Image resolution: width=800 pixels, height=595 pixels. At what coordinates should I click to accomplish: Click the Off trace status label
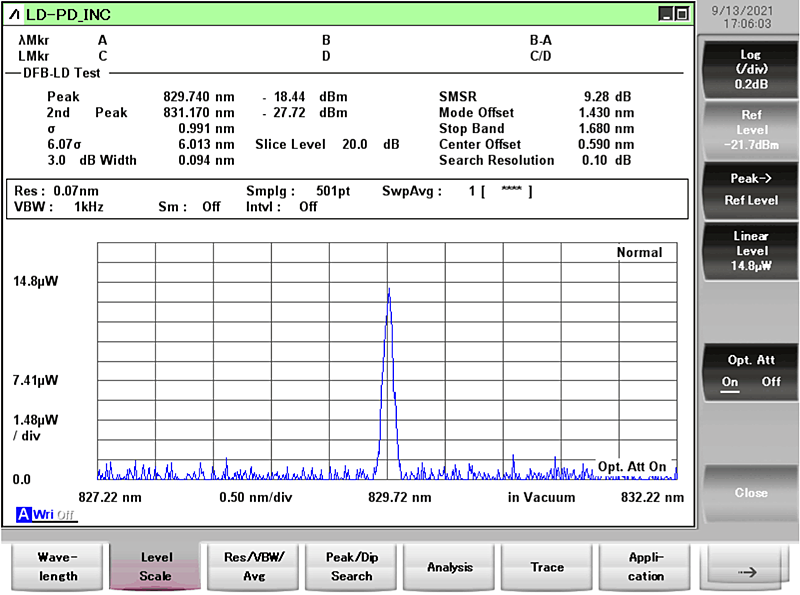65,515
